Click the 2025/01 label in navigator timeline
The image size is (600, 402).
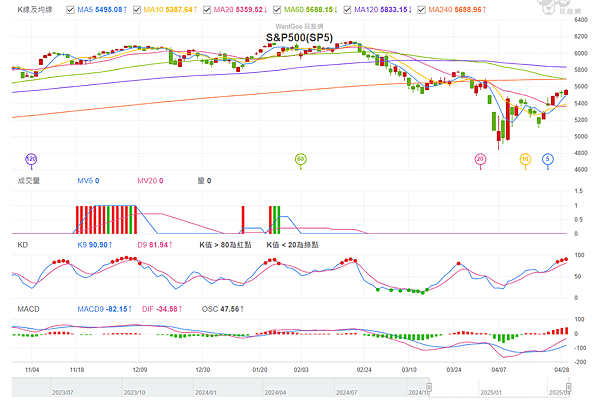(491, 393)
